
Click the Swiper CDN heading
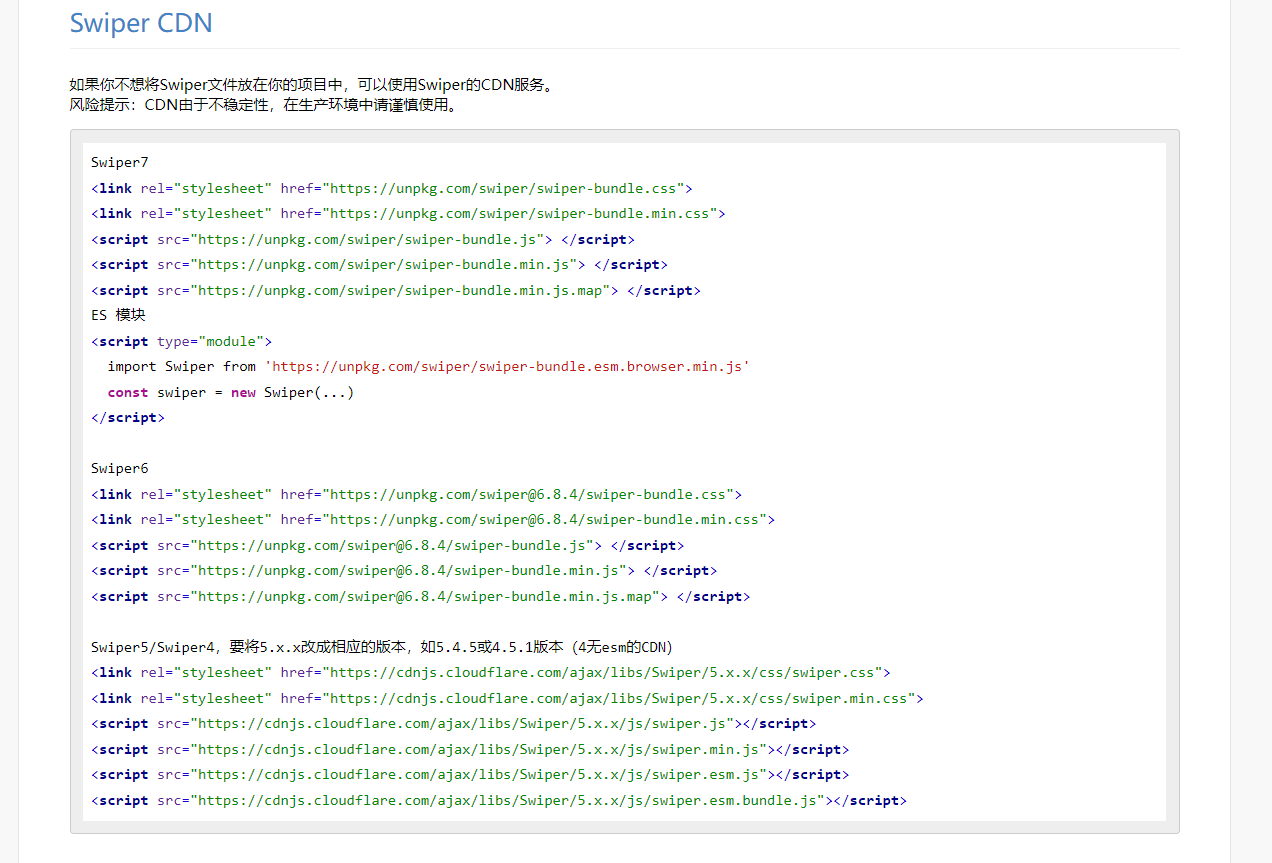coord(141,23)
